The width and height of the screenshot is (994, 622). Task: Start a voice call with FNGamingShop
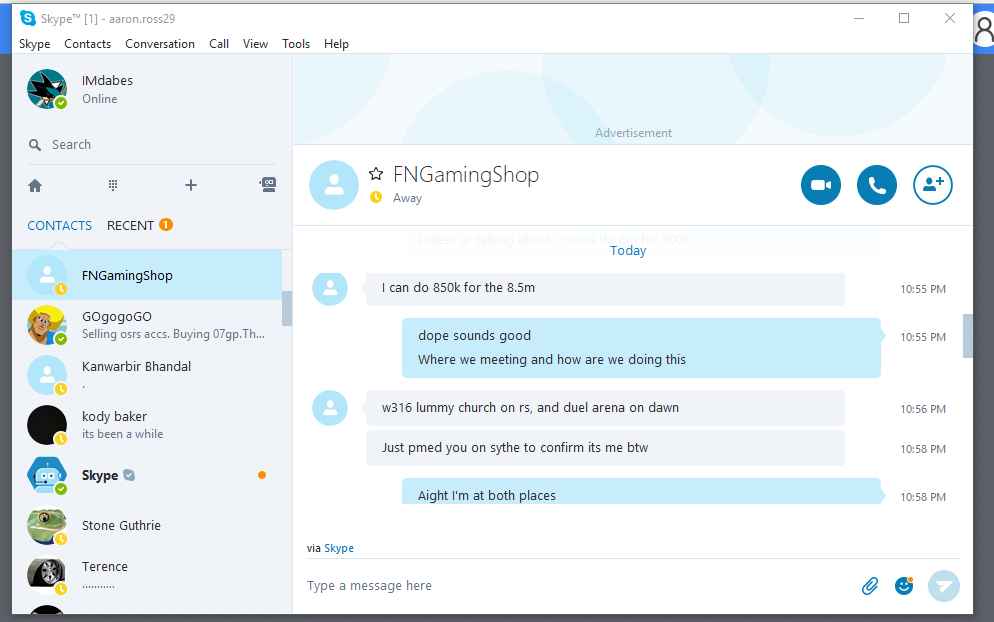point(877,185)
